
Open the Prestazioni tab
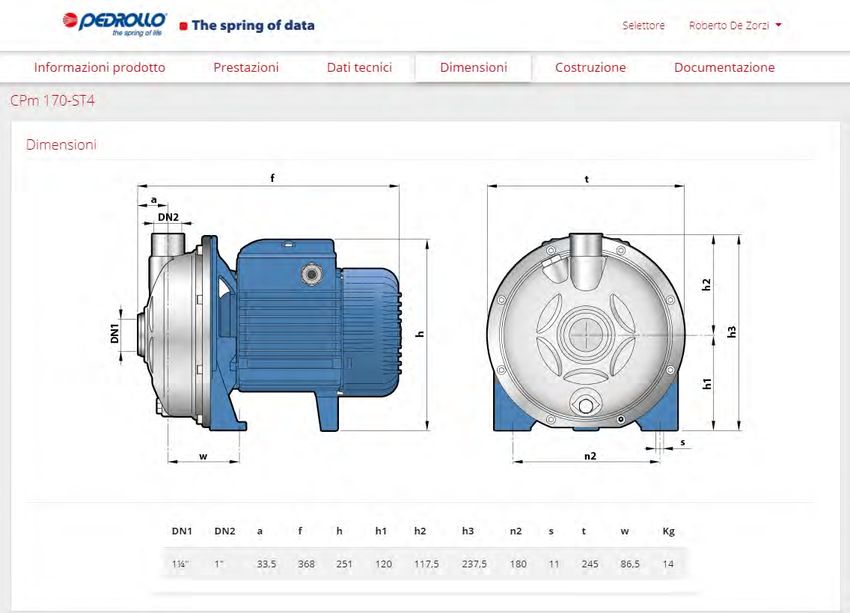(x=246, y=68)
